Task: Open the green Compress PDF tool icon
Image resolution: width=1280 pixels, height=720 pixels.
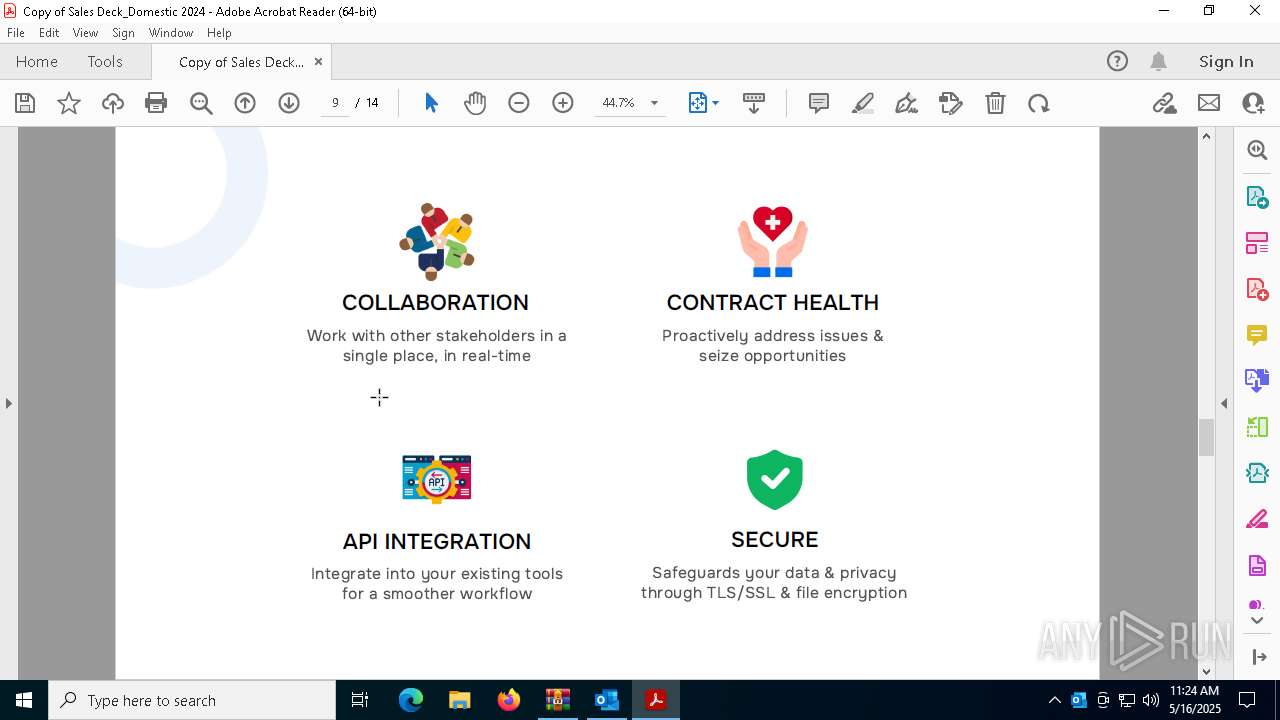Action: 1257,427
